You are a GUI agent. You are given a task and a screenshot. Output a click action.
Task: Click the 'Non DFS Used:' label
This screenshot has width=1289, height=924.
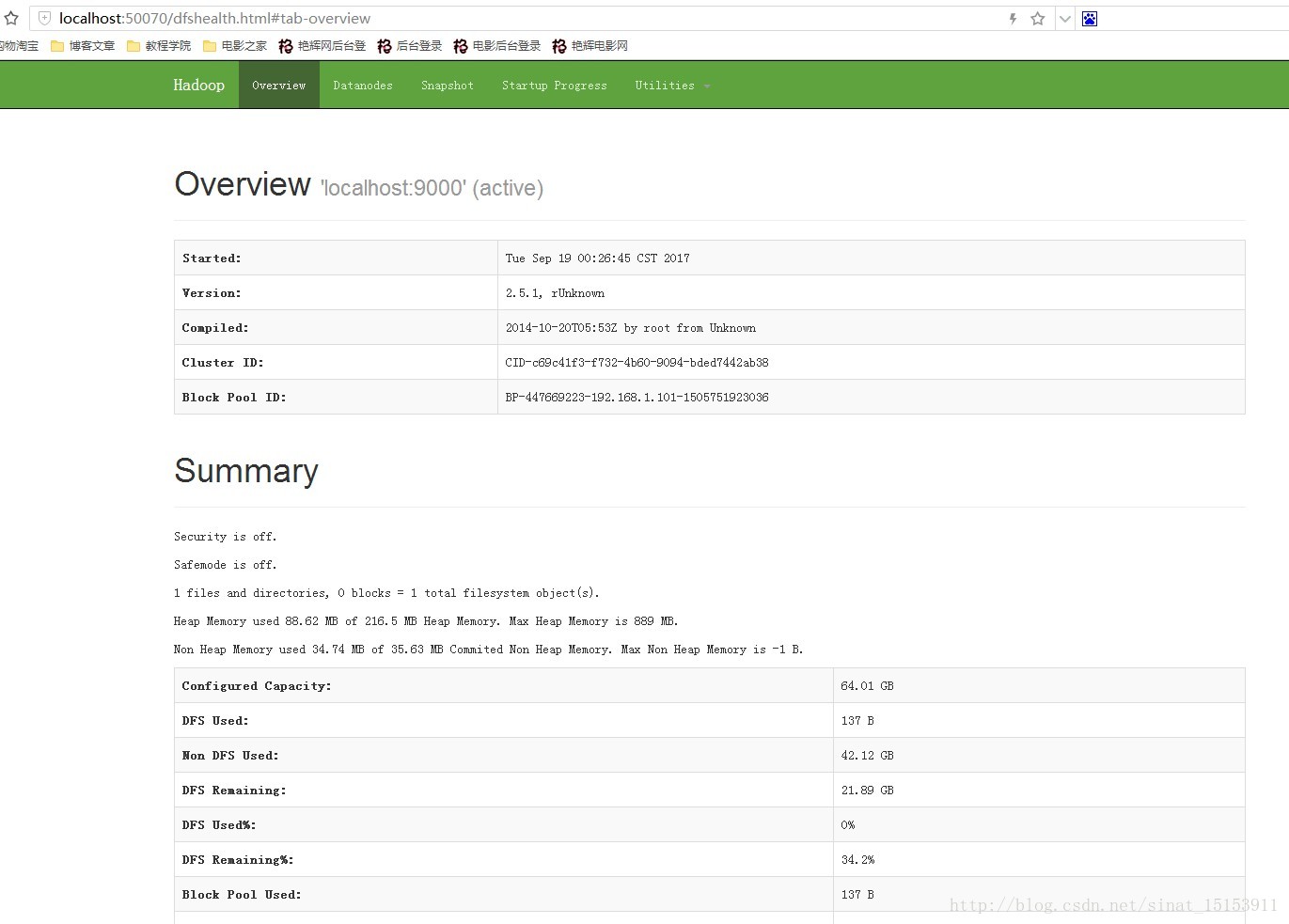click(230, 755)
